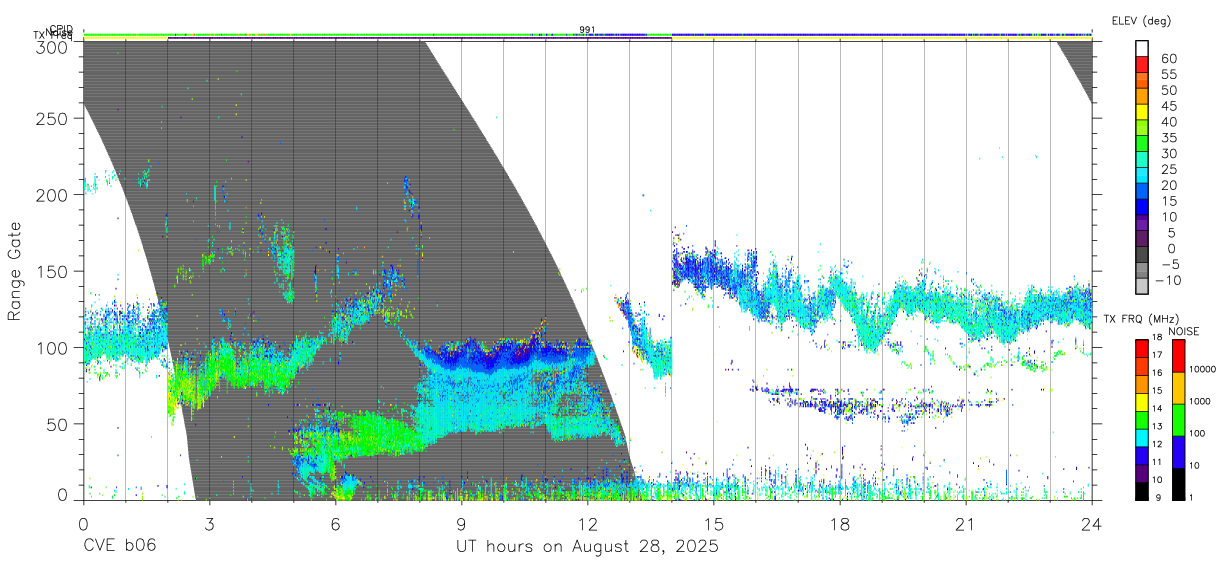Click the ELEV colorbar label '25'
The height and width of the screenshot is (567, 1228).
click(x=1168, y=170)
